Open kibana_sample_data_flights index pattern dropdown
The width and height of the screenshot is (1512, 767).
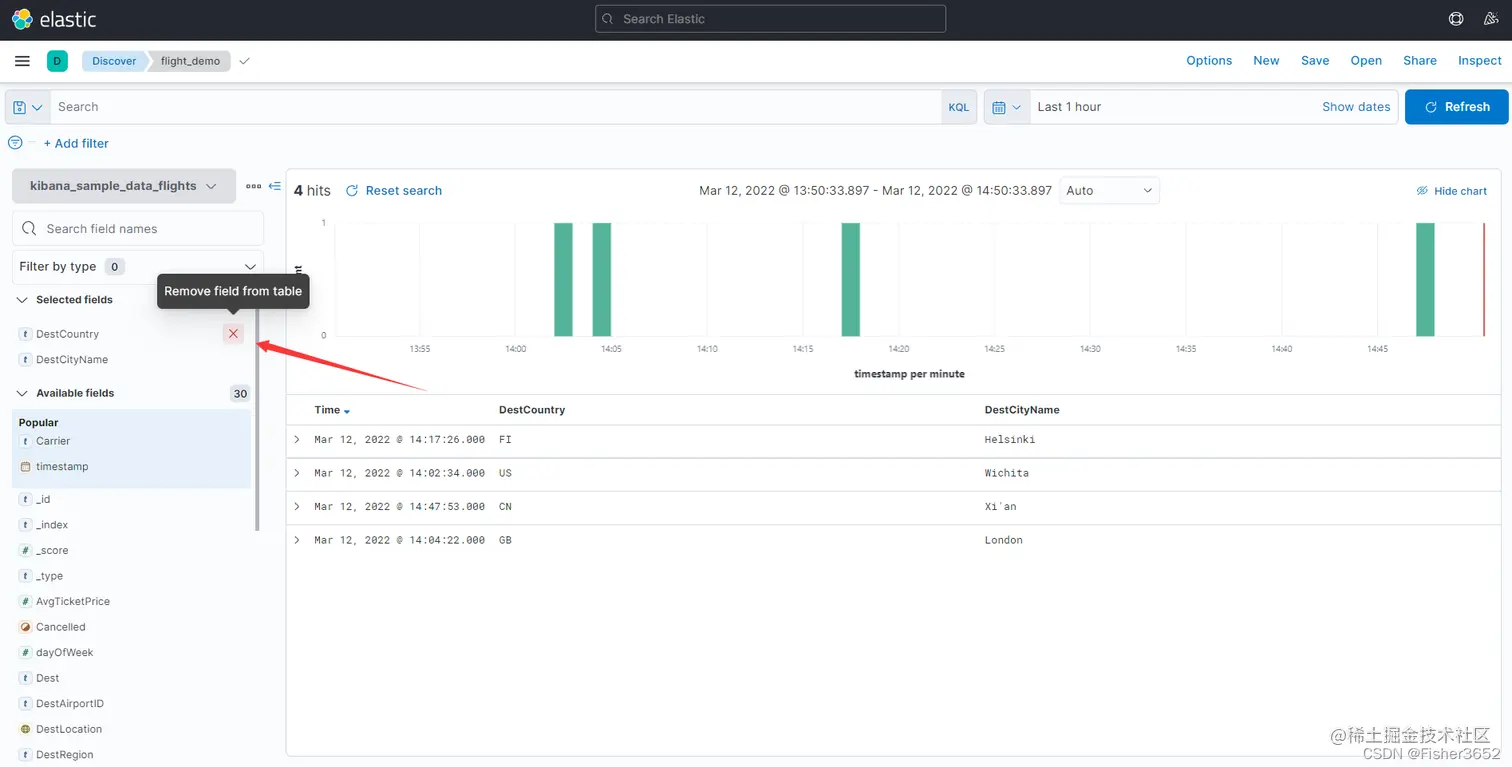pyautogui.click(x=124, y=186)
